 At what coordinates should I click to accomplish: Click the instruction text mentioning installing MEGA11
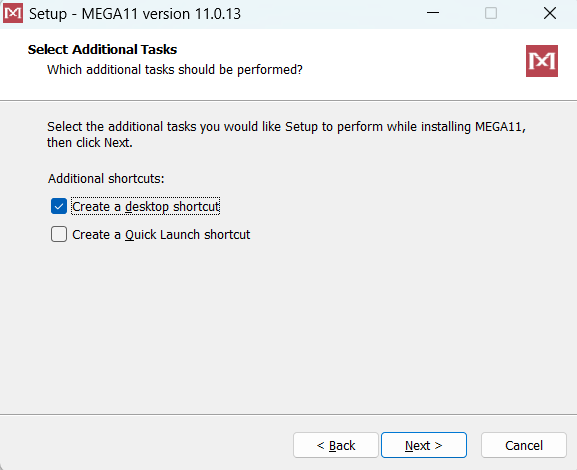(286, 134)
